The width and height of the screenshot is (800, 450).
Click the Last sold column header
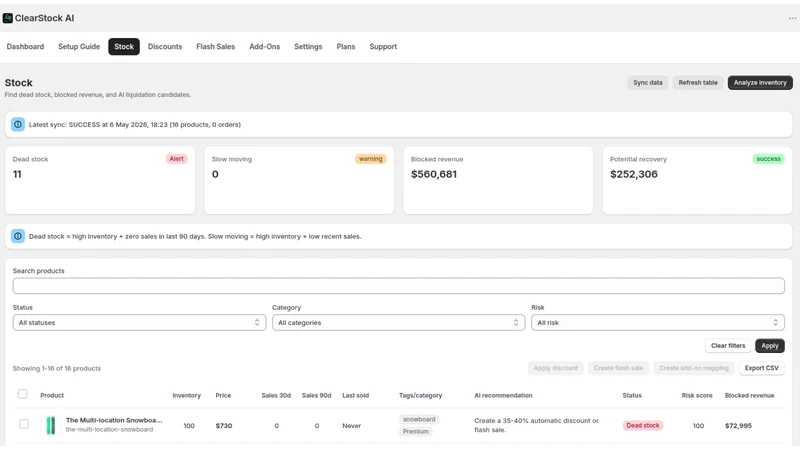(x=356, y=395)
